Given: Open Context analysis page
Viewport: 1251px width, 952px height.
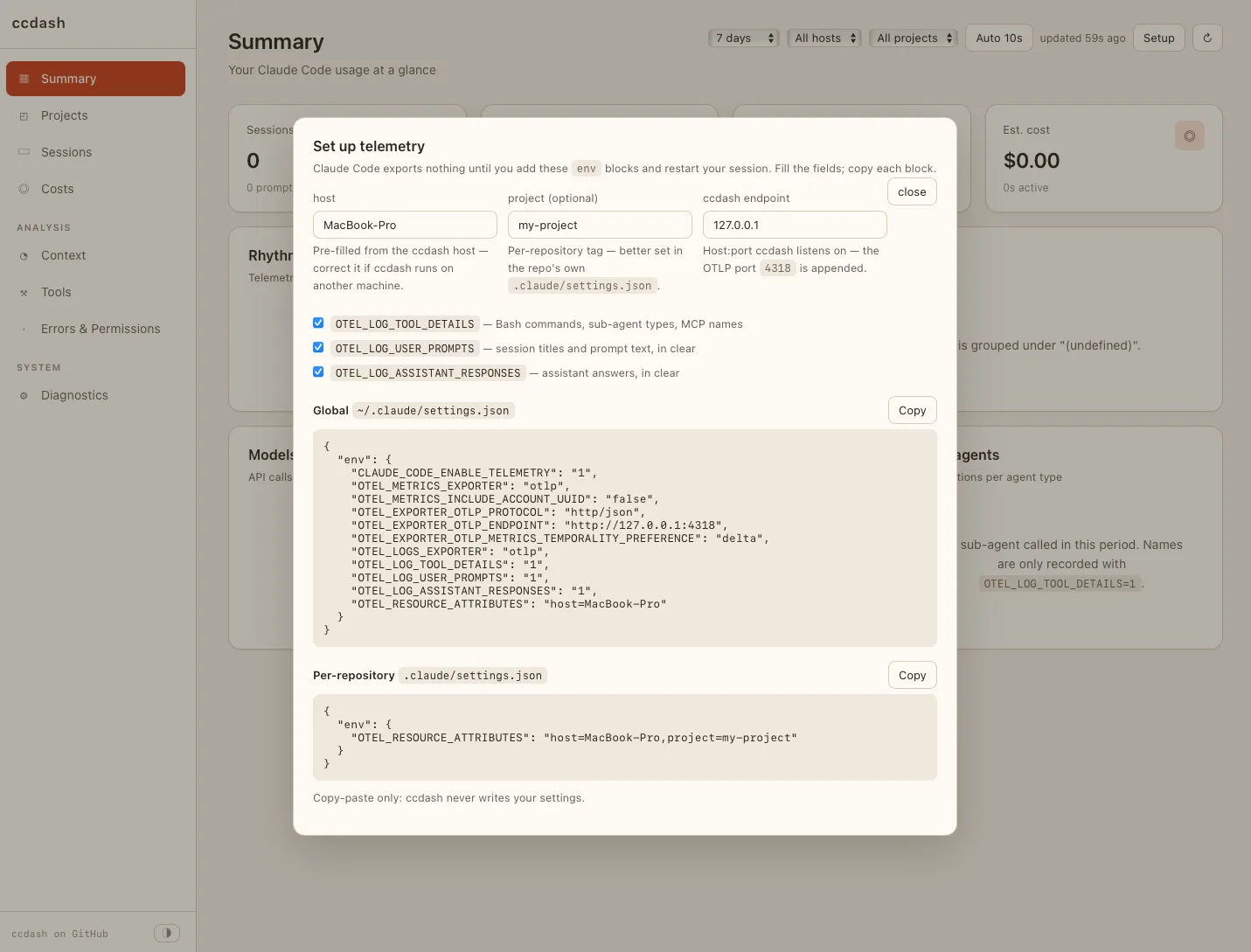Looking at the screenshot, I should click(95, 255).
